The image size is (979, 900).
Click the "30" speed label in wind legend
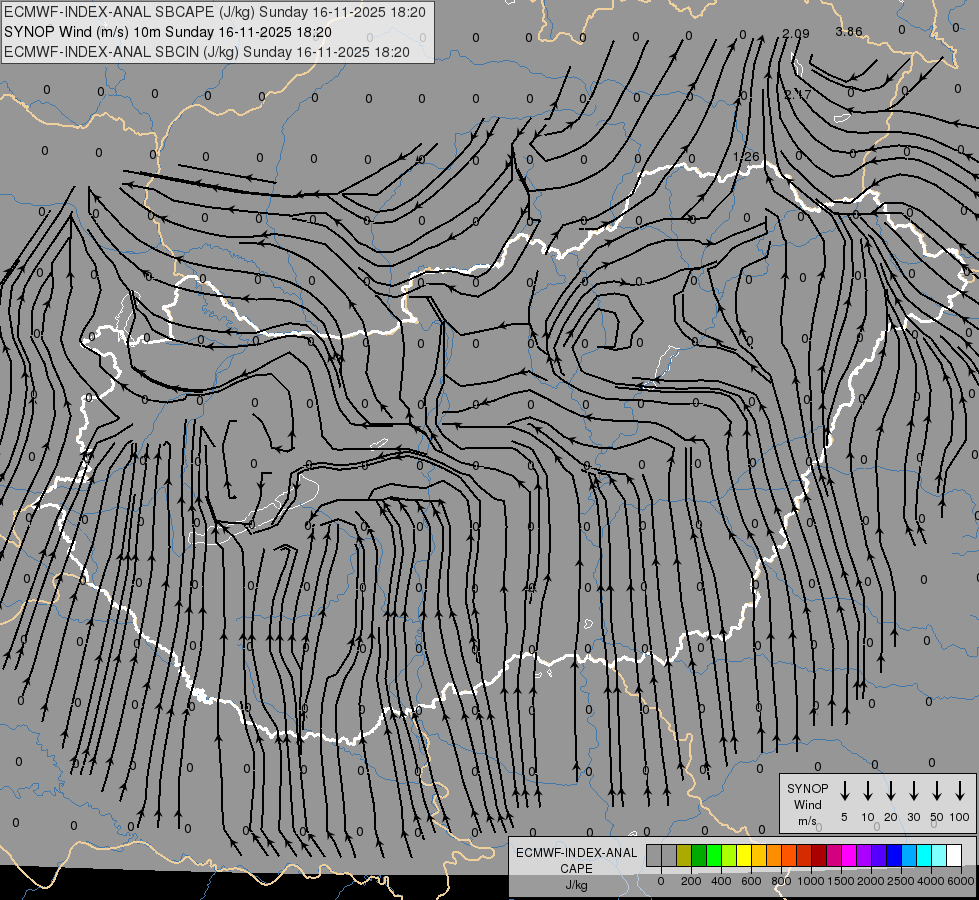coord(913,817)
